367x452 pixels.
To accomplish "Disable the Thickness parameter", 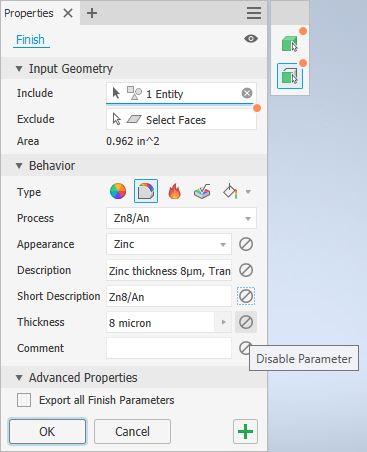I will click(246, 322).
